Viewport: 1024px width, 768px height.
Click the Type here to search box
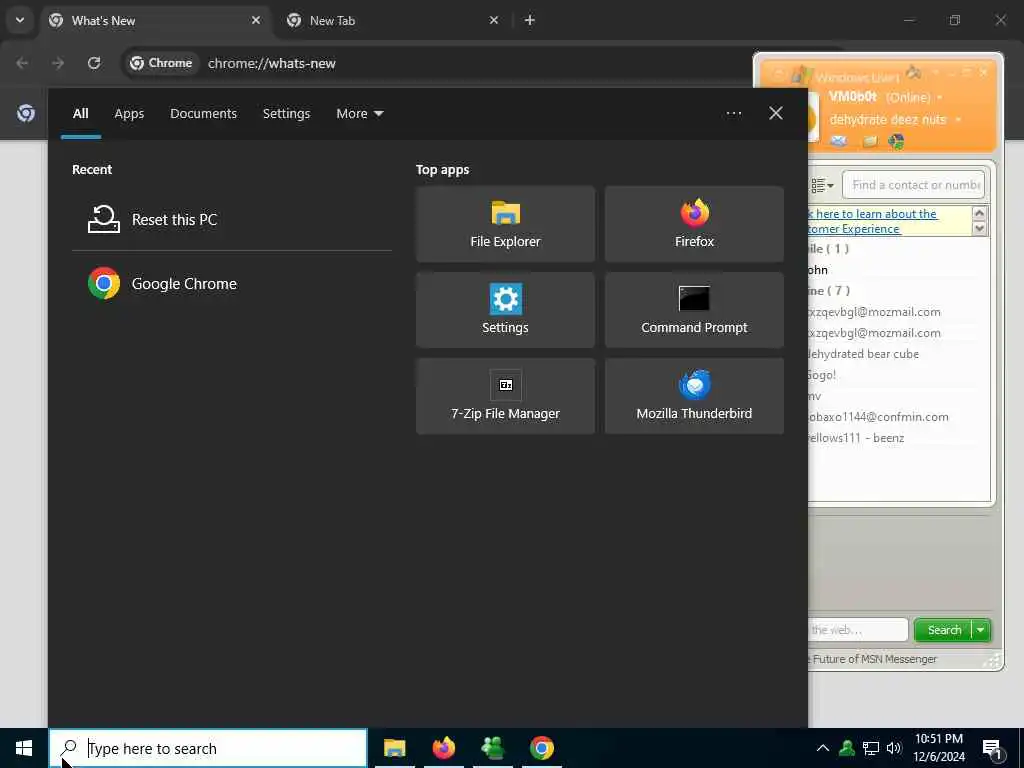[209, 748]
